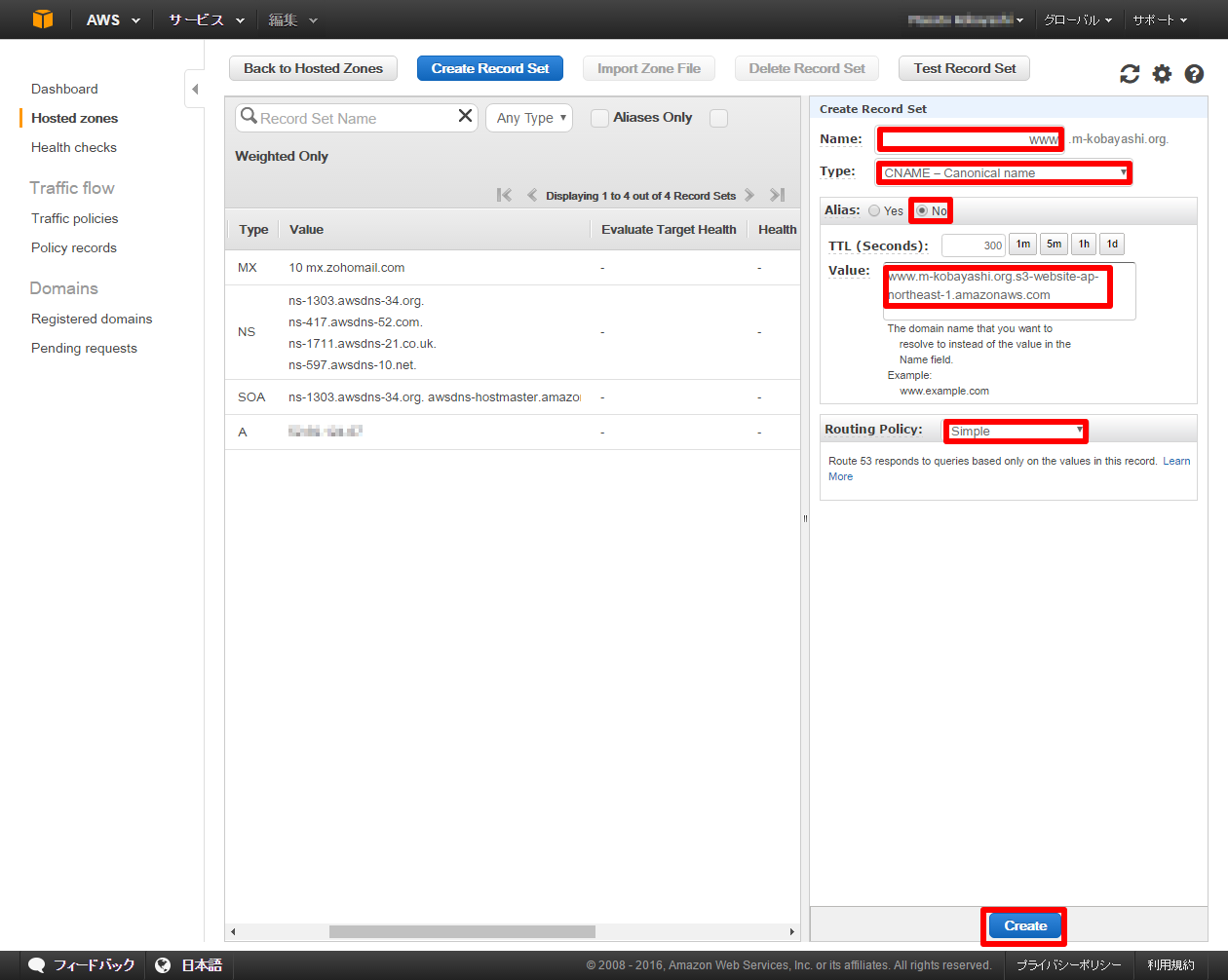The image size is (1228, 980).
Task: Click the refresh icon
Action: (1130, 74)
